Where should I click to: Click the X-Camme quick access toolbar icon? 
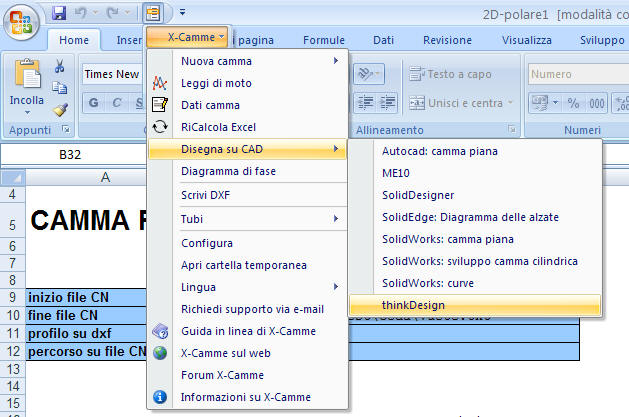pos(153,13)
